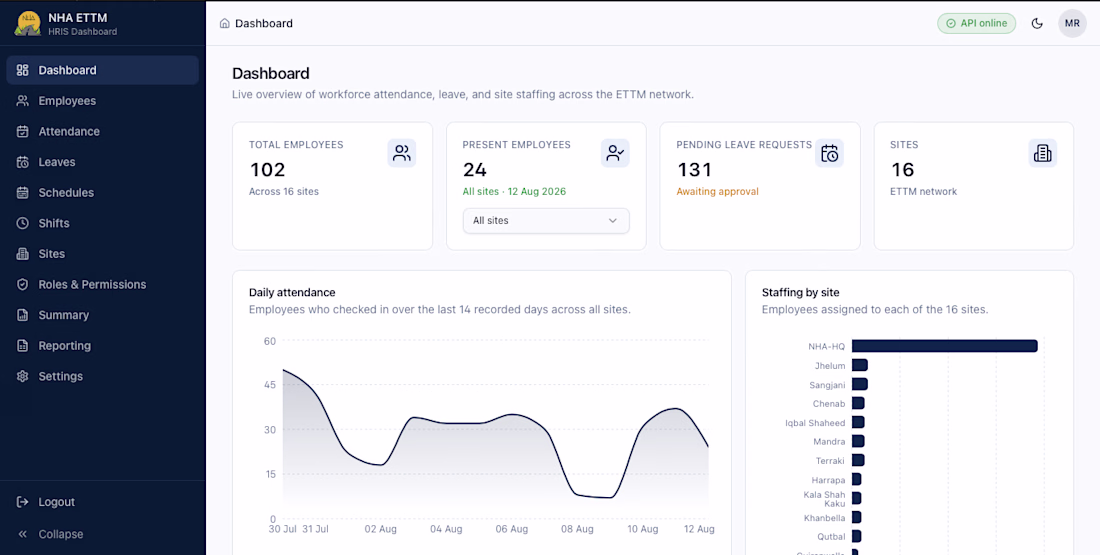The image size is (1100, 555).
Task: Click the Jhelum bar in staffing chart
Action: [859, 365]
